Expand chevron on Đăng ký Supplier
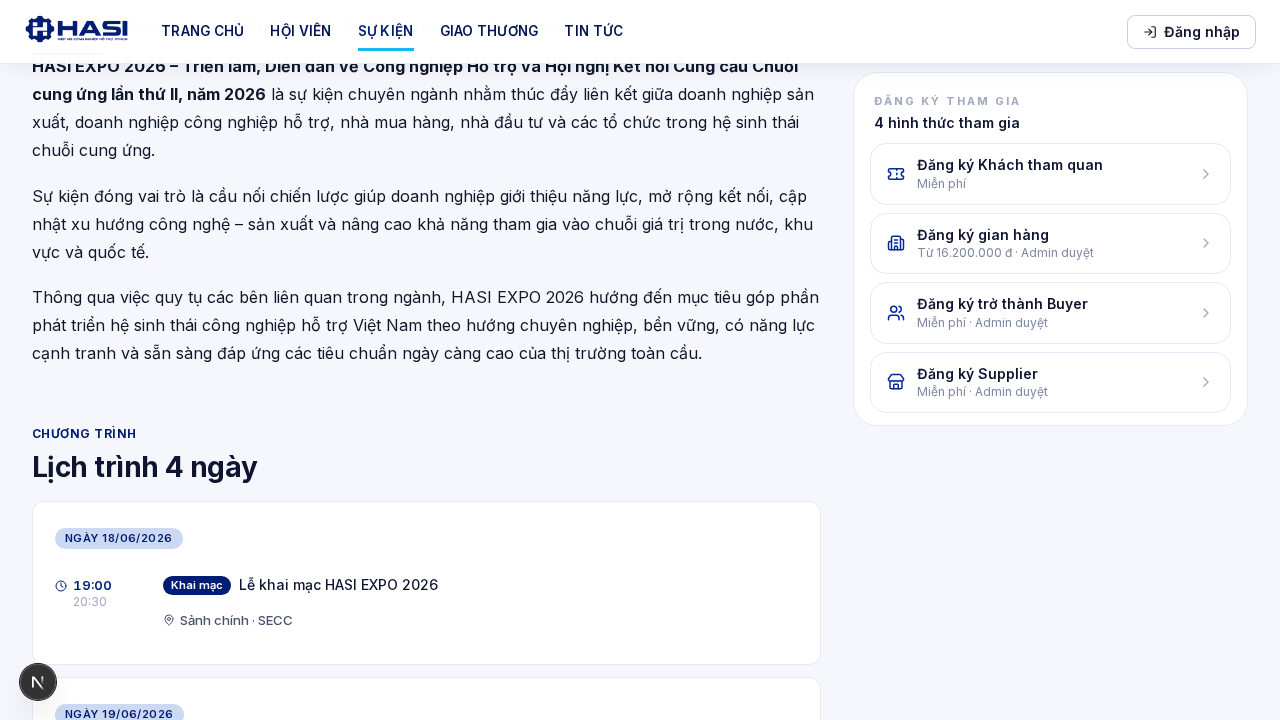The image size is (1280, 720). (1205, 382)
